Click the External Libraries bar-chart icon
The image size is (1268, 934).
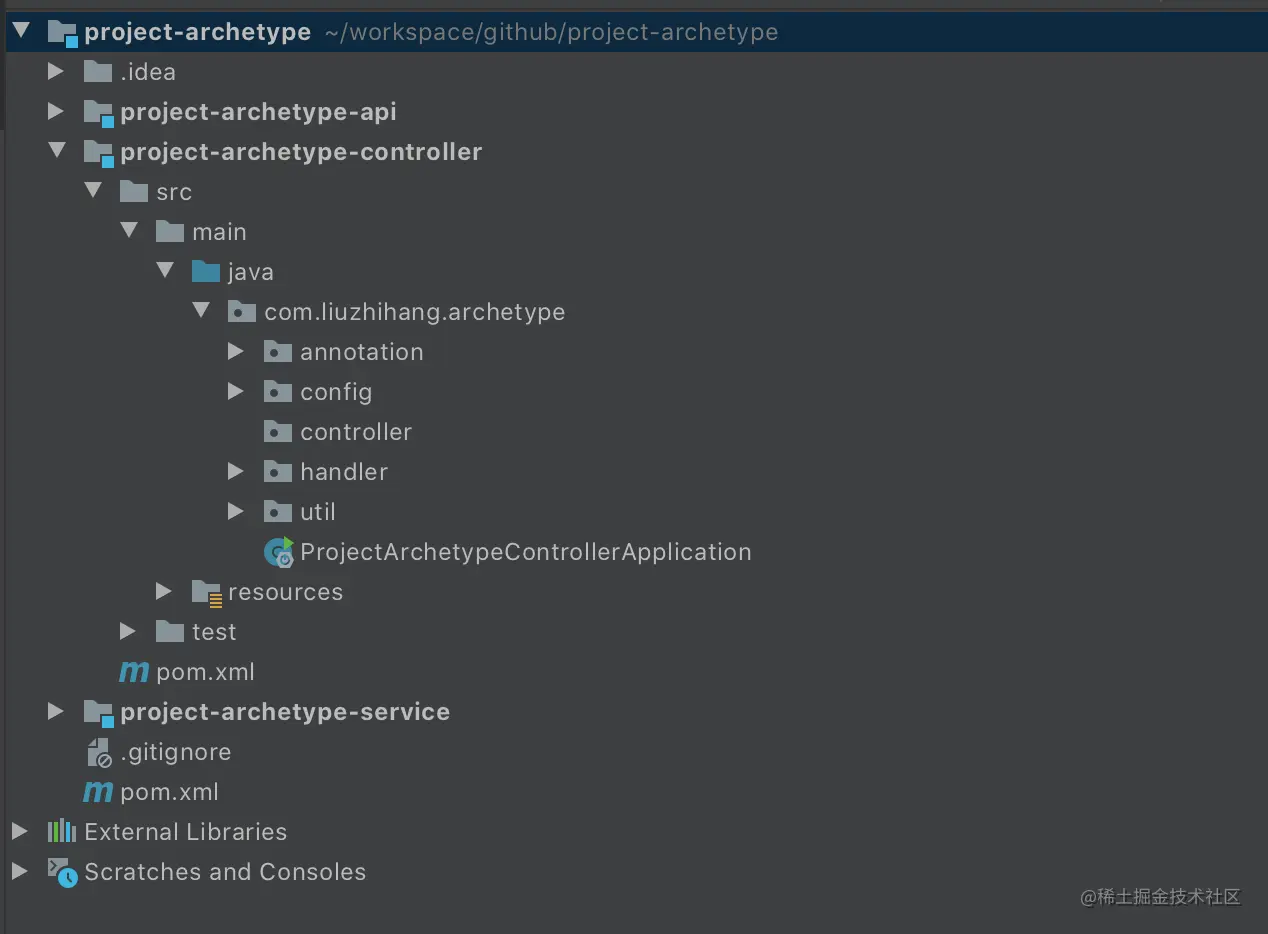(62, 832)
